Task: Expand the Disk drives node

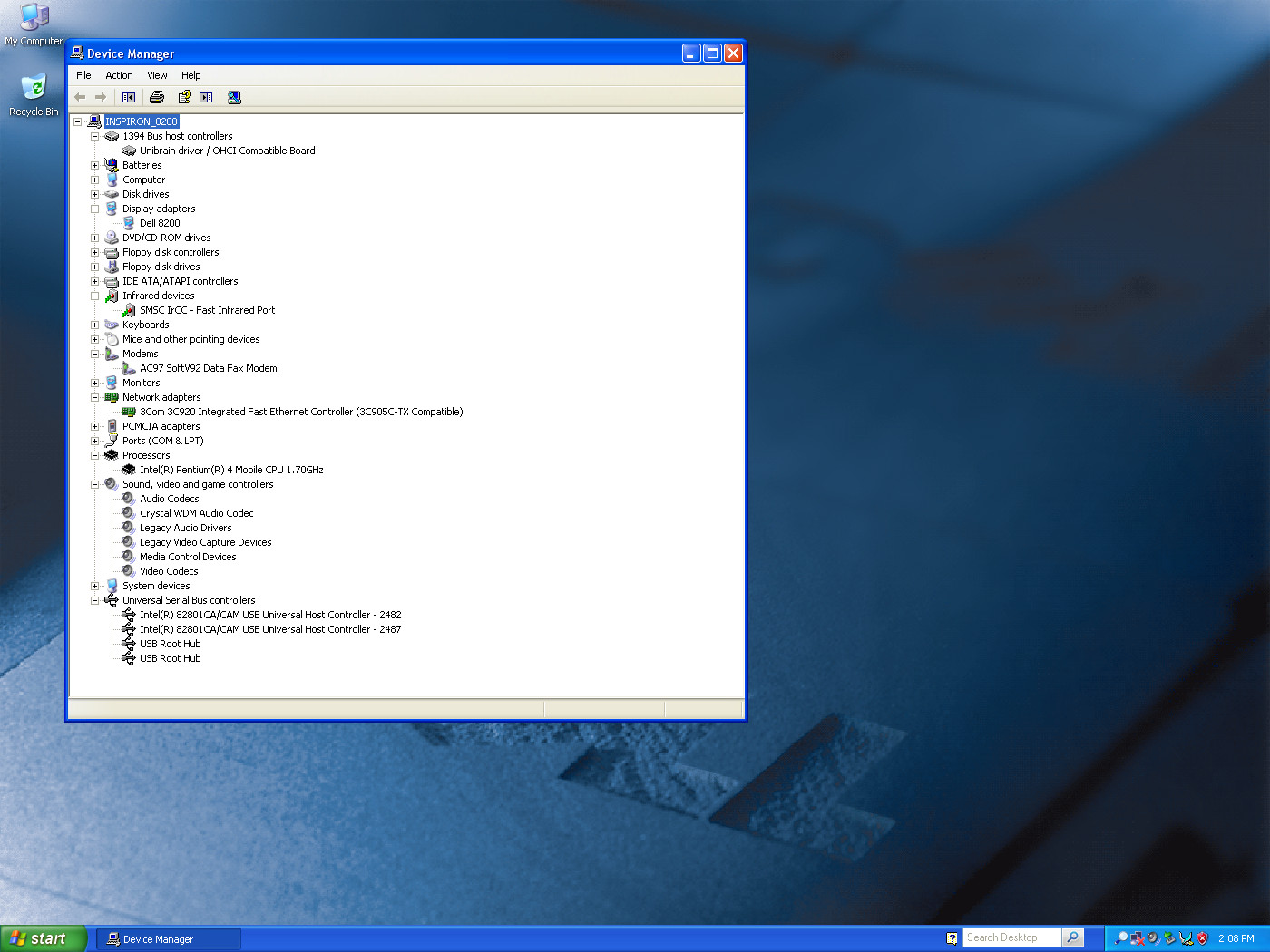Action: click(x=94, y=194)
